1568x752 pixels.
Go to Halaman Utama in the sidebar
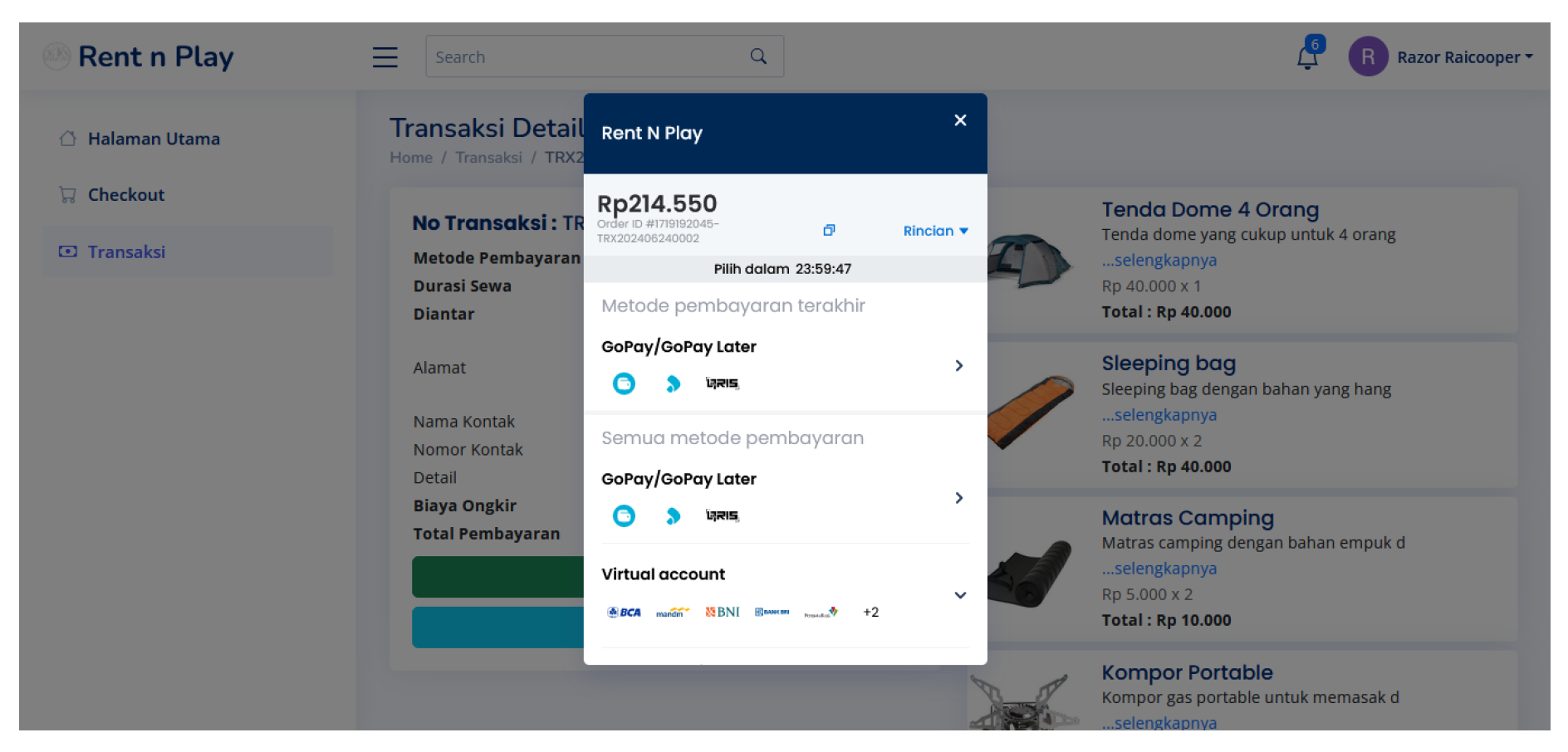[x=153, y=139]
